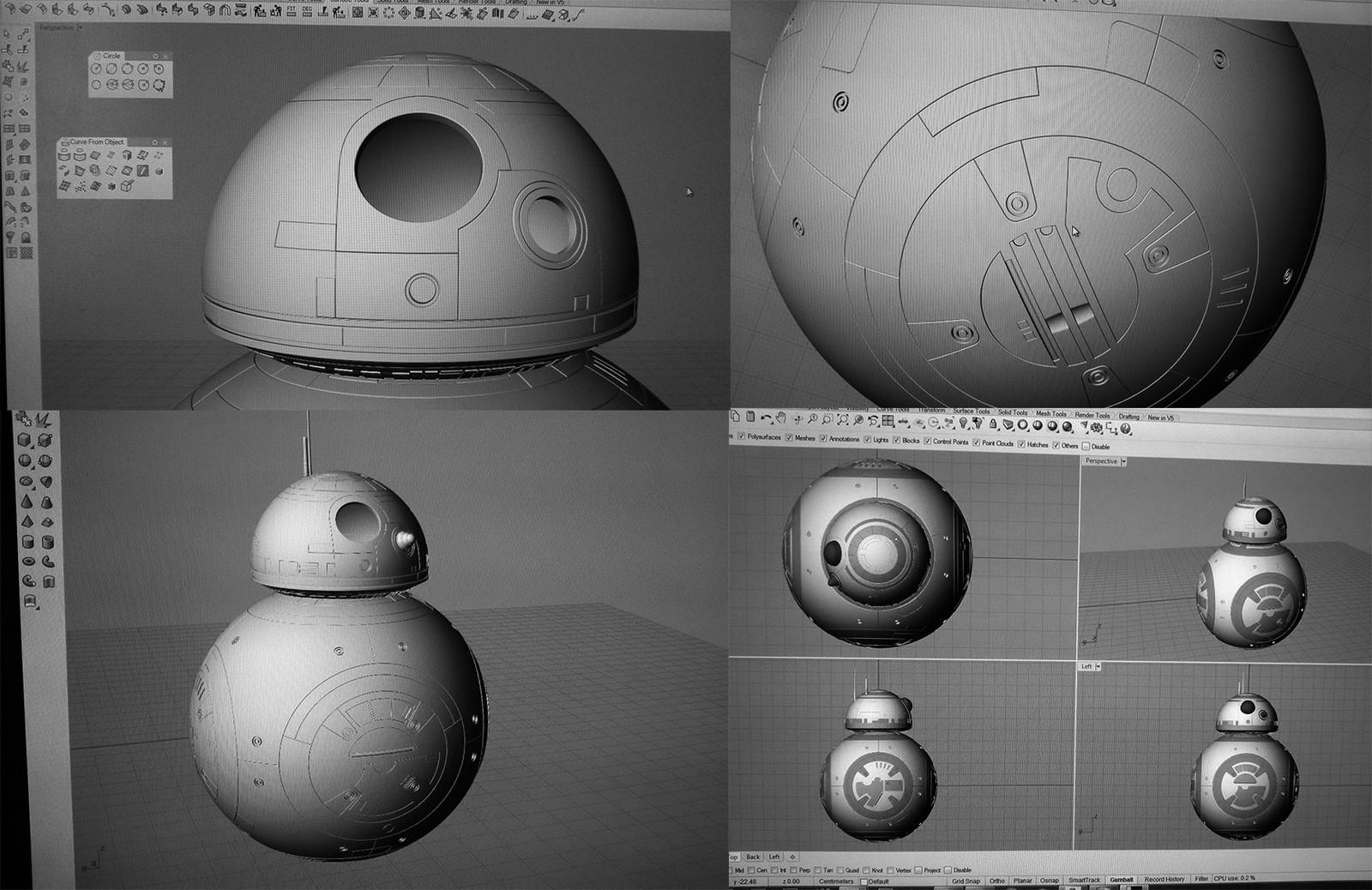Click the Default layer color swatch

[x=864, y=881]
